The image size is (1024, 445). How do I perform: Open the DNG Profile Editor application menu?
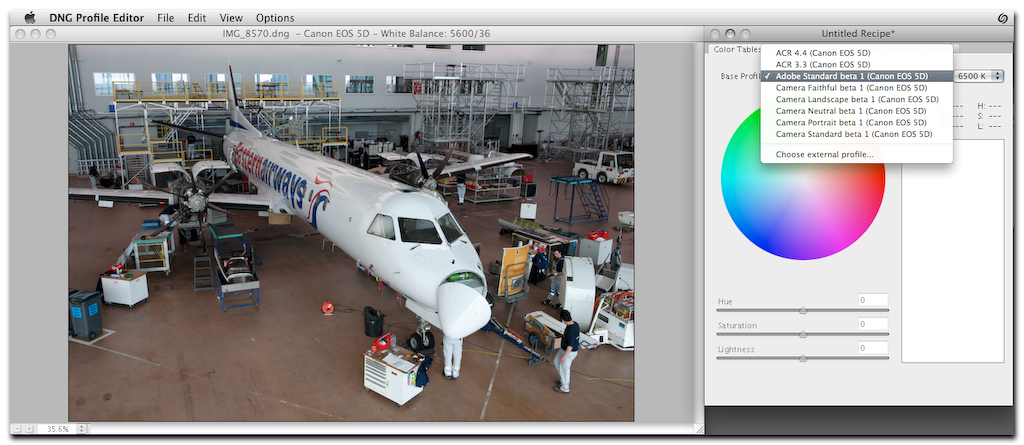coord(97,18)
